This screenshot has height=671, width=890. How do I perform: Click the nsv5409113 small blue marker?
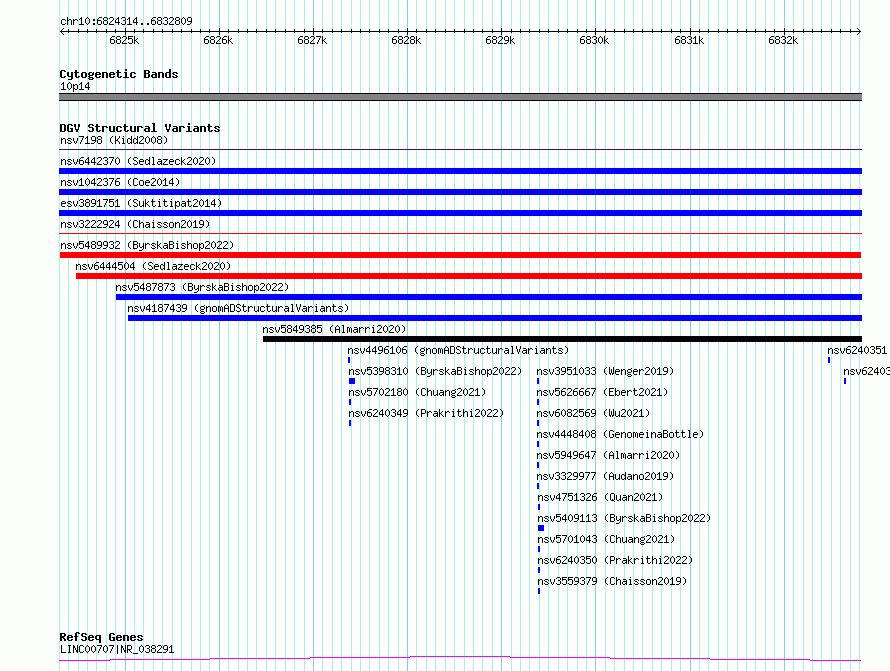pos(541,528)
